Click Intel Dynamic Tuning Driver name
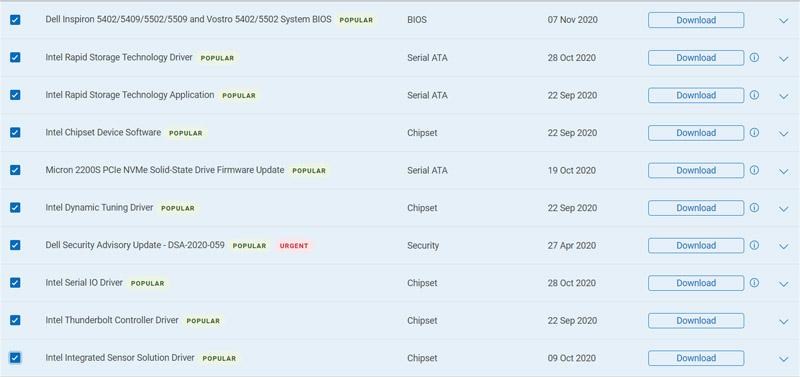The image size is (800, 377). [99, 208]
